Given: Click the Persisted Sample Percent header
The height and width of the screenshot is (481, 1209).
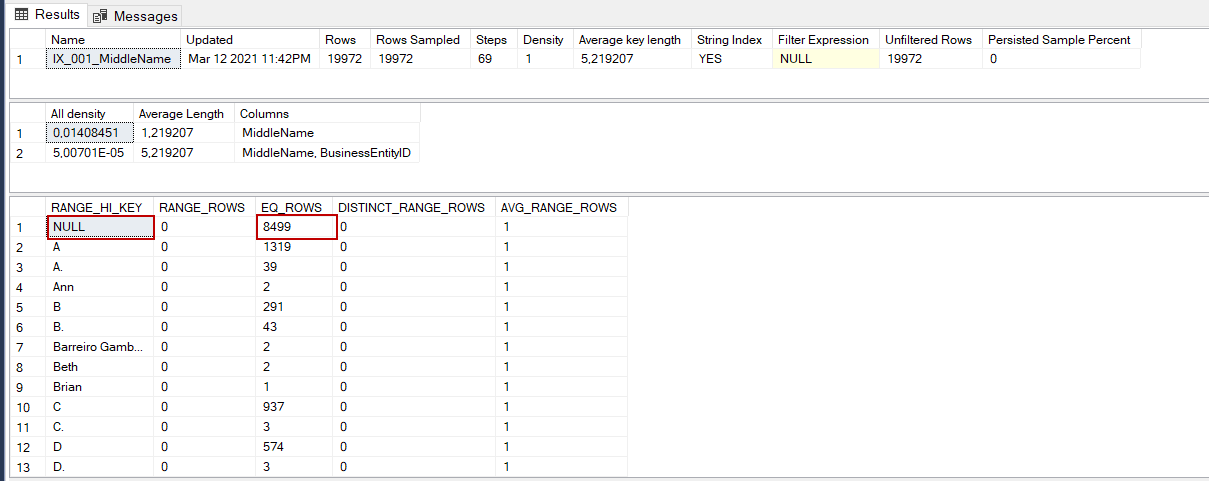Looking at the screenshot, I should [1059, 40].
